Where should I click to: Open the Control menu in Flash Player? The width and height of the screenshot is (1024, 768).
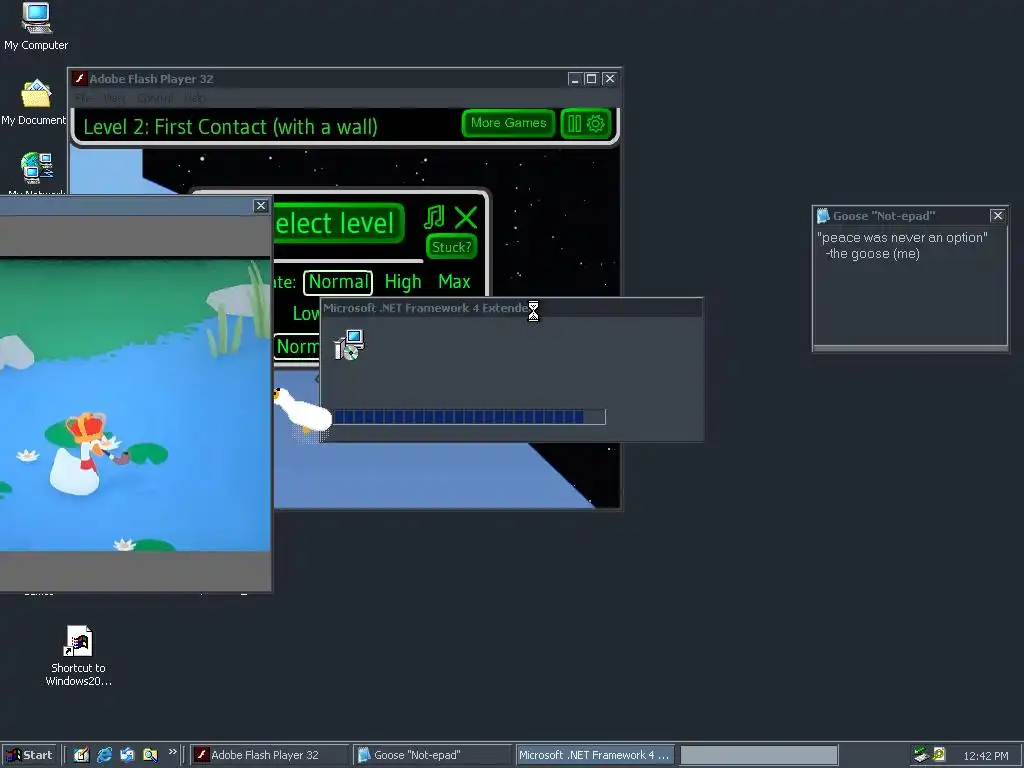(x=155, y=98)
